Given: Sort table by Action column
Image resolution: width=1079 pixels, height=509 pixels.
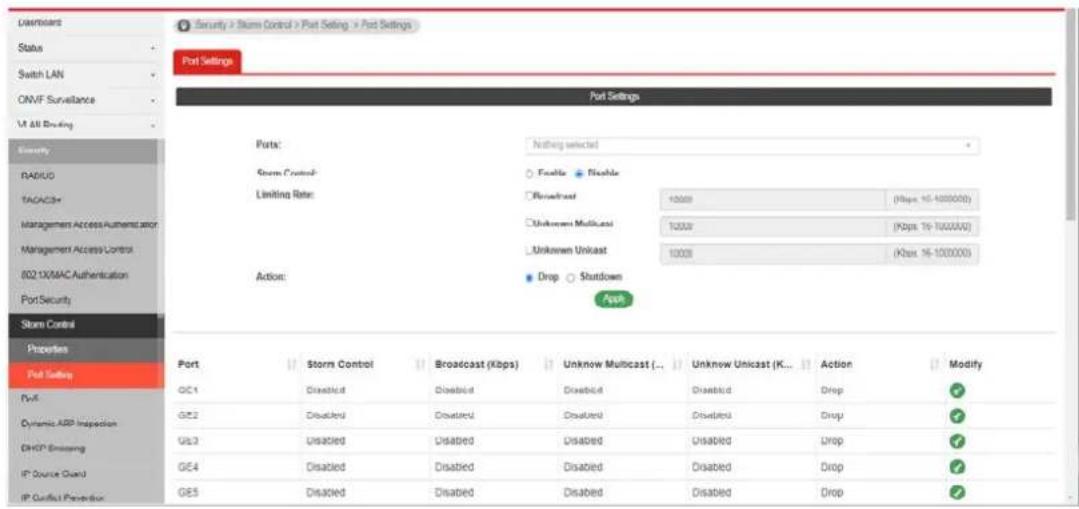Looking at the screenshot, I should [934, 365].
